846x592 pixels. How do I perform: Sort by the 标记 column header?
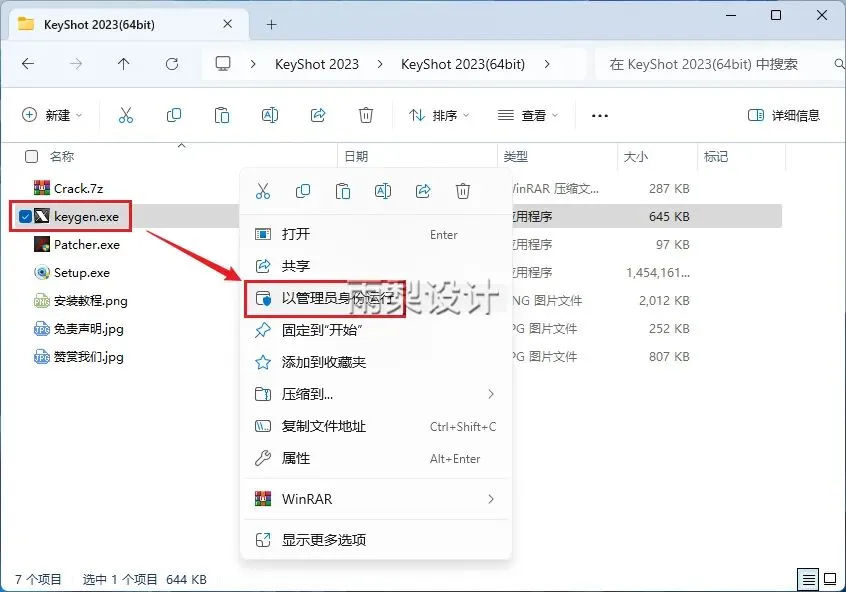point(716,156)
